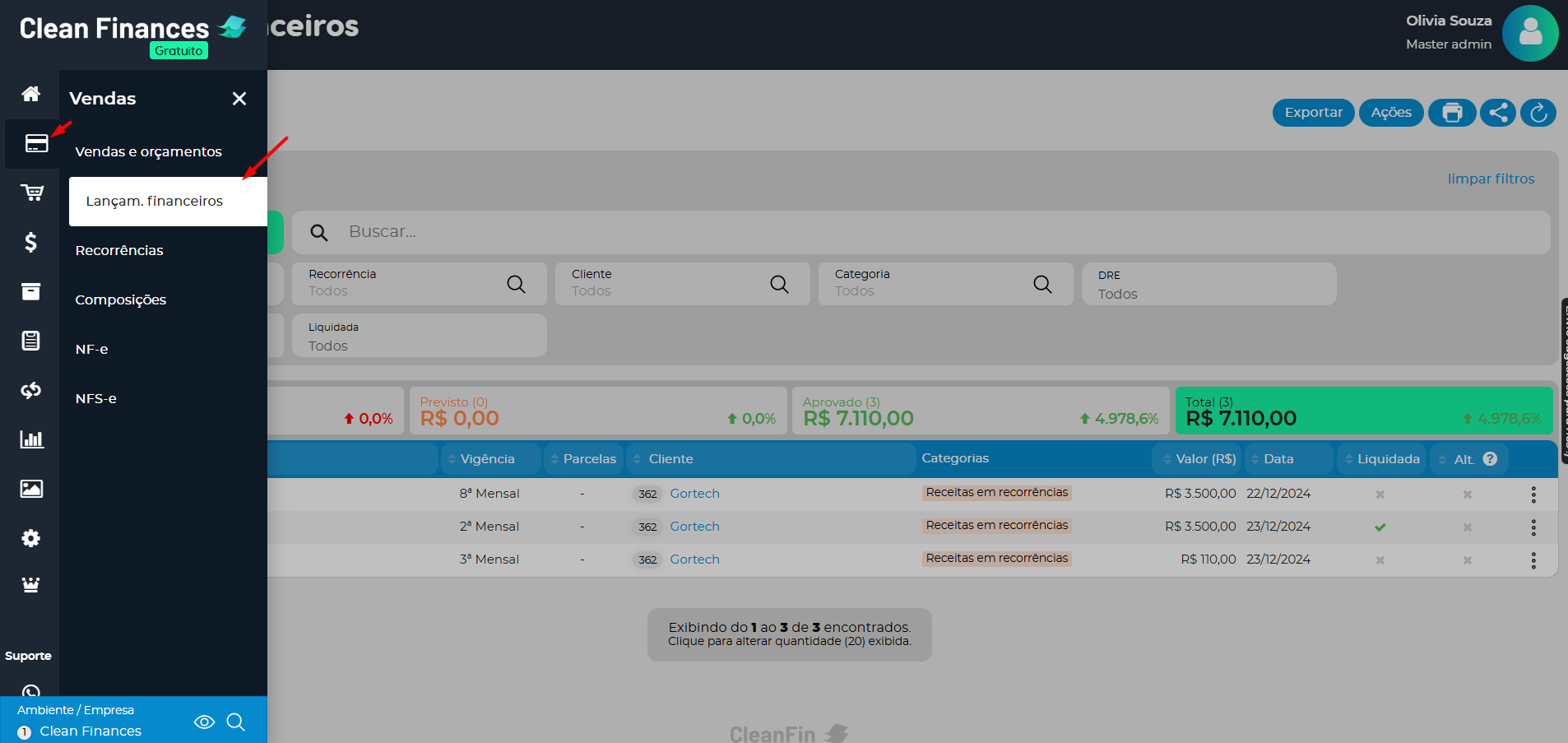This screenshot has height=743, width=1568.
Task: Open NFS-e from the Vendas menu
Action: [x=95, y=398]
